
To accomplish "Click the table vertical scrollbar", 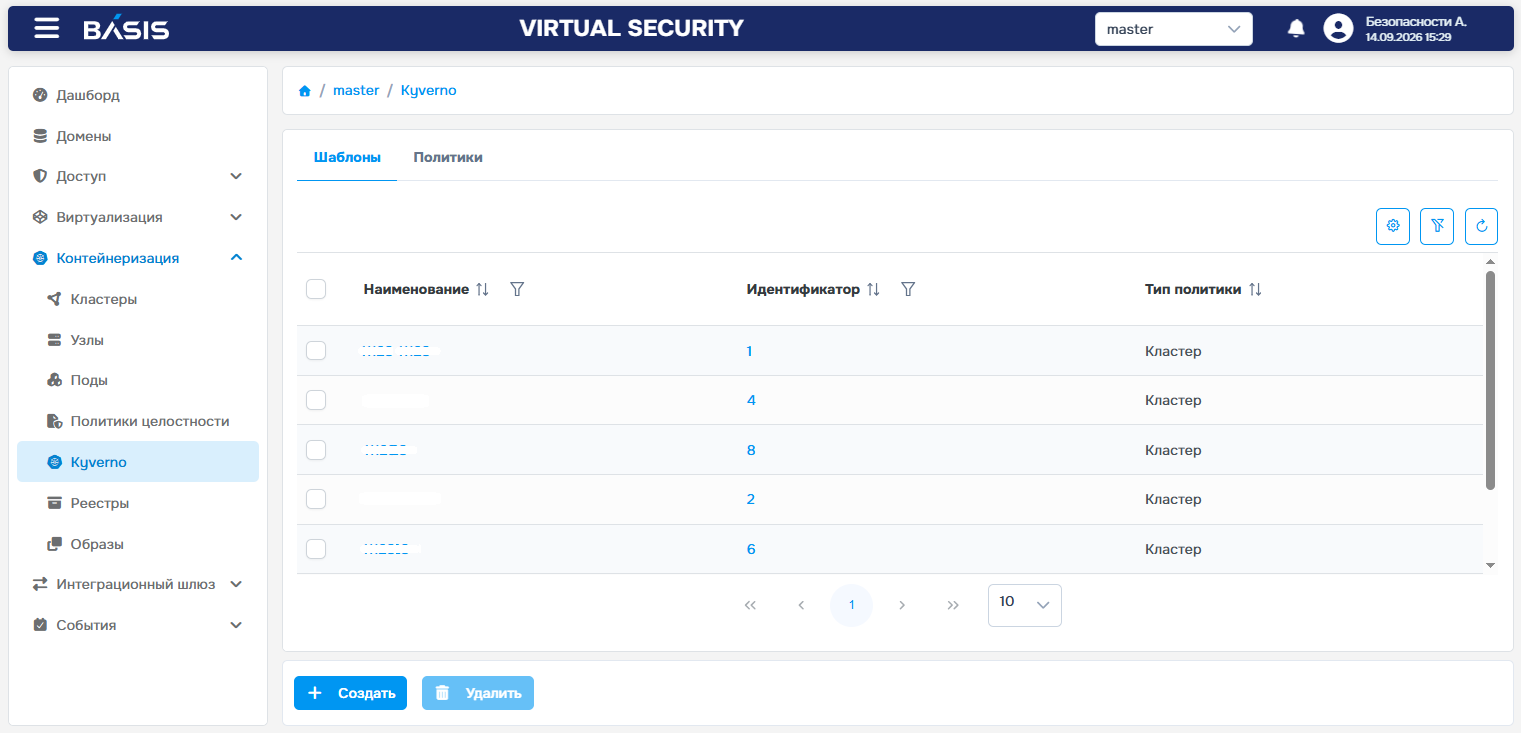I will coord(1490,380).
